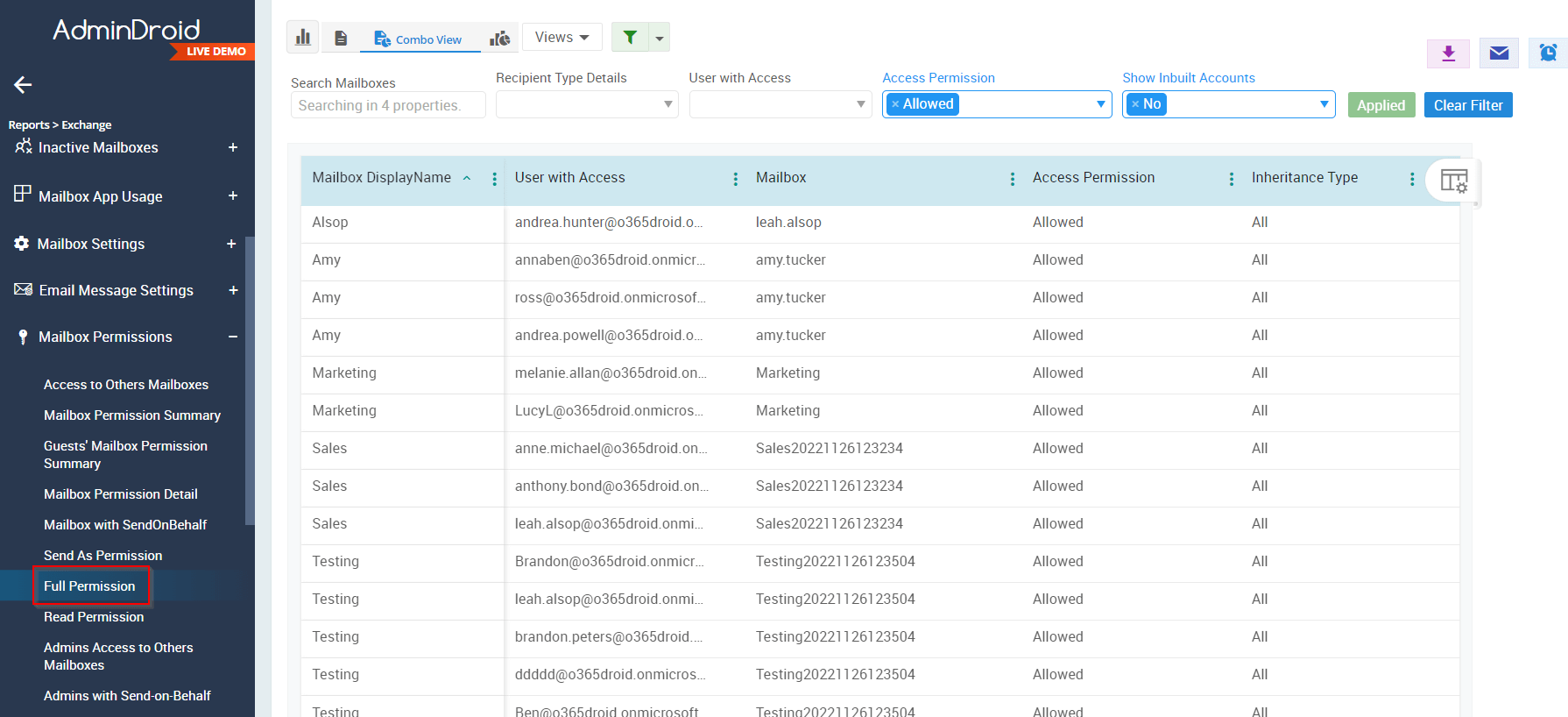This screenshot has height=717, width=1568.
Task: Open Read Permission report in sidebar
Action: [94, 617]
